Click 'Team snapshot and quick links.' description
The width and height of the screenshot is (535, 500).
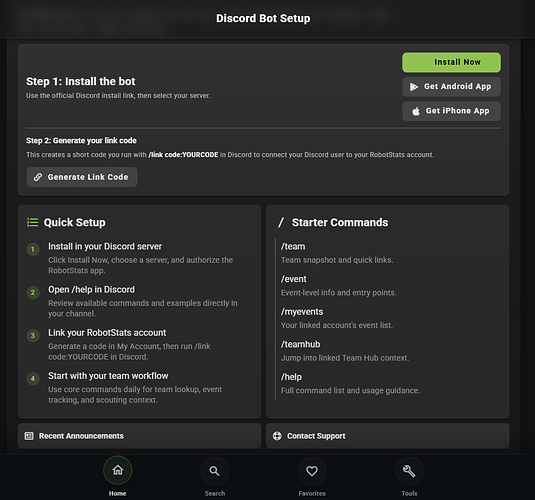pos(337,260)
